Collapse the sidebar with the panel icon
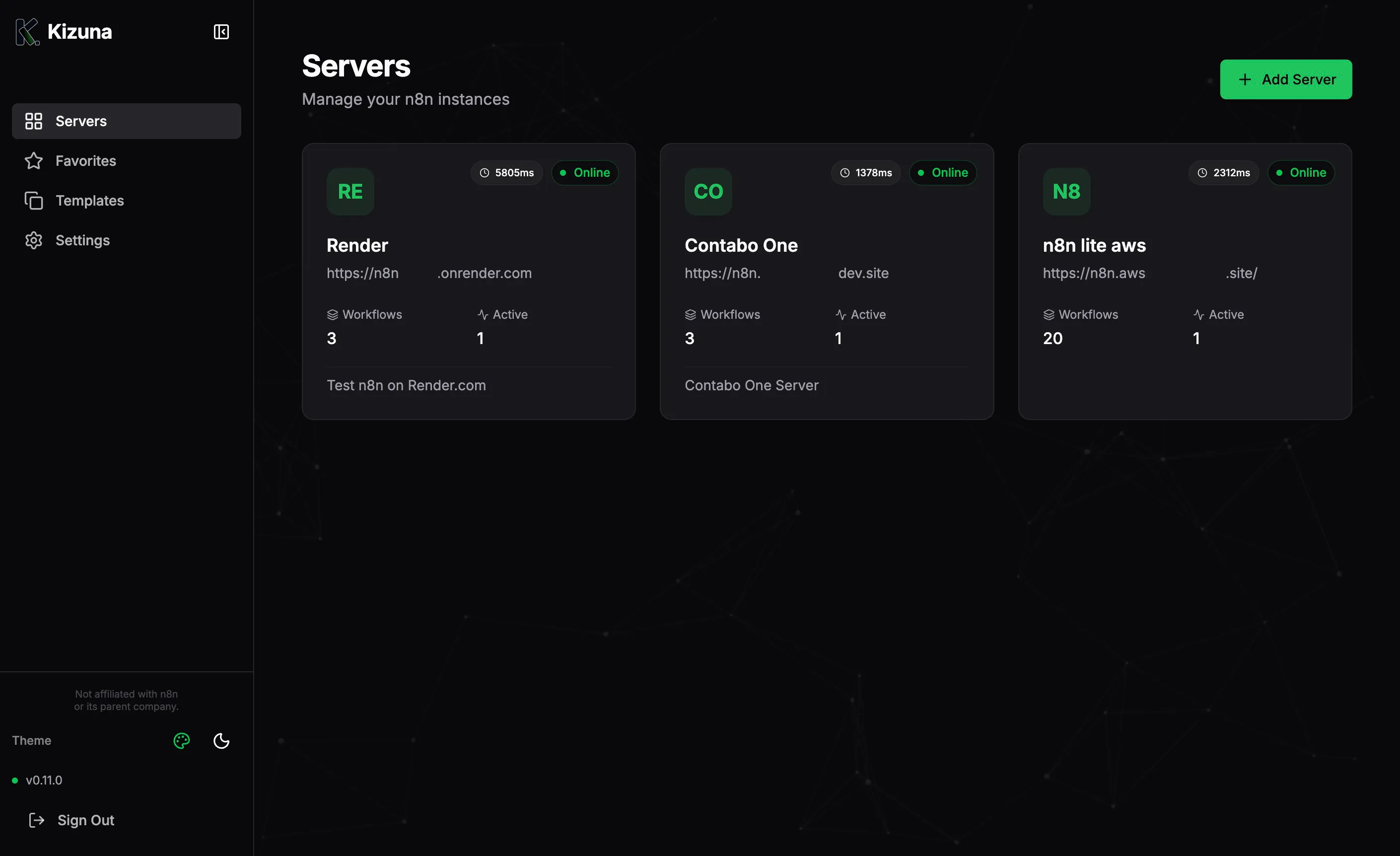Viewport: 1400px width, 856px height. point(221,32)
